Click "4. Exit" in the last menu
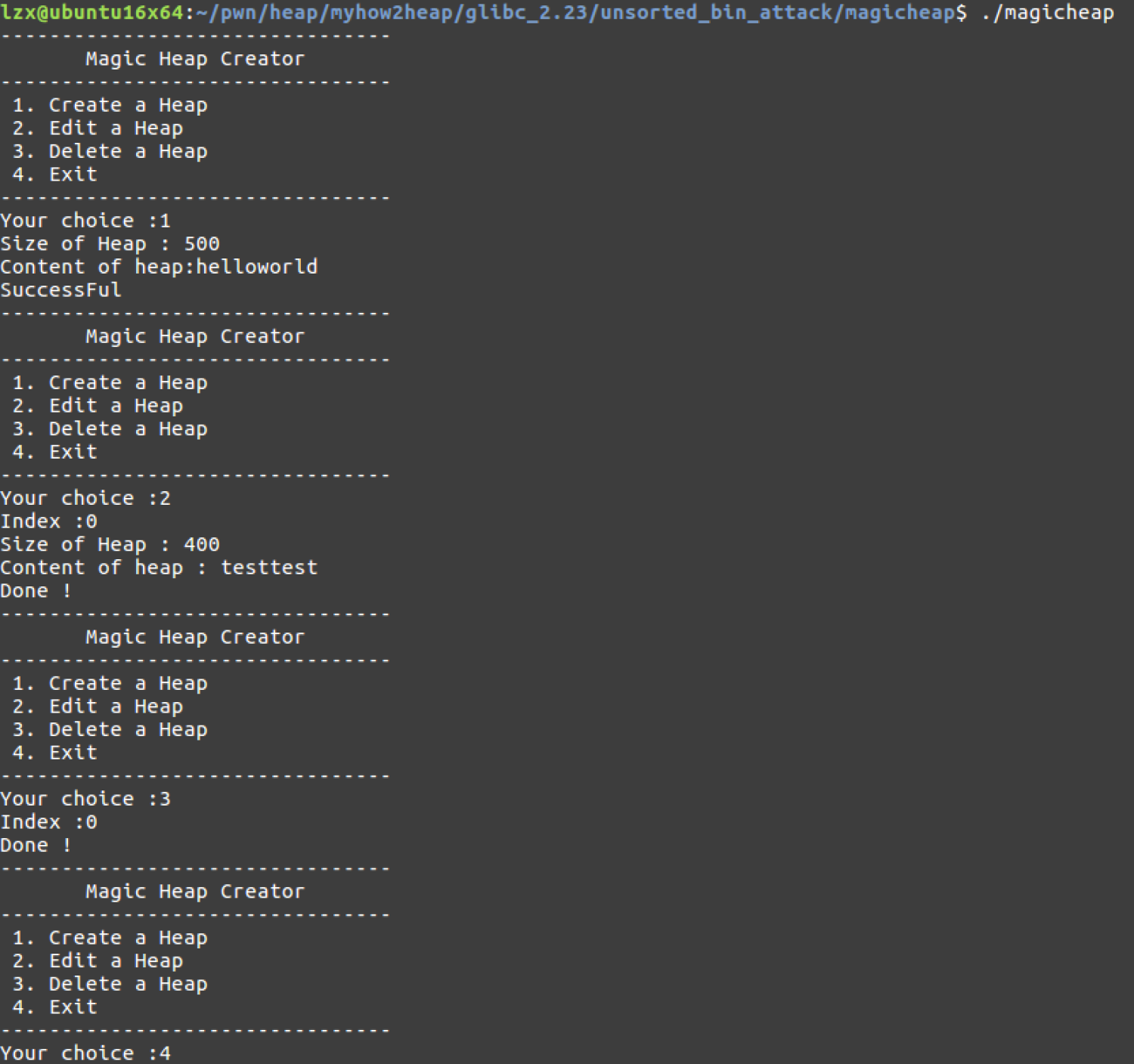This screenshot has height=1064, width=1134. (54, 1007)
